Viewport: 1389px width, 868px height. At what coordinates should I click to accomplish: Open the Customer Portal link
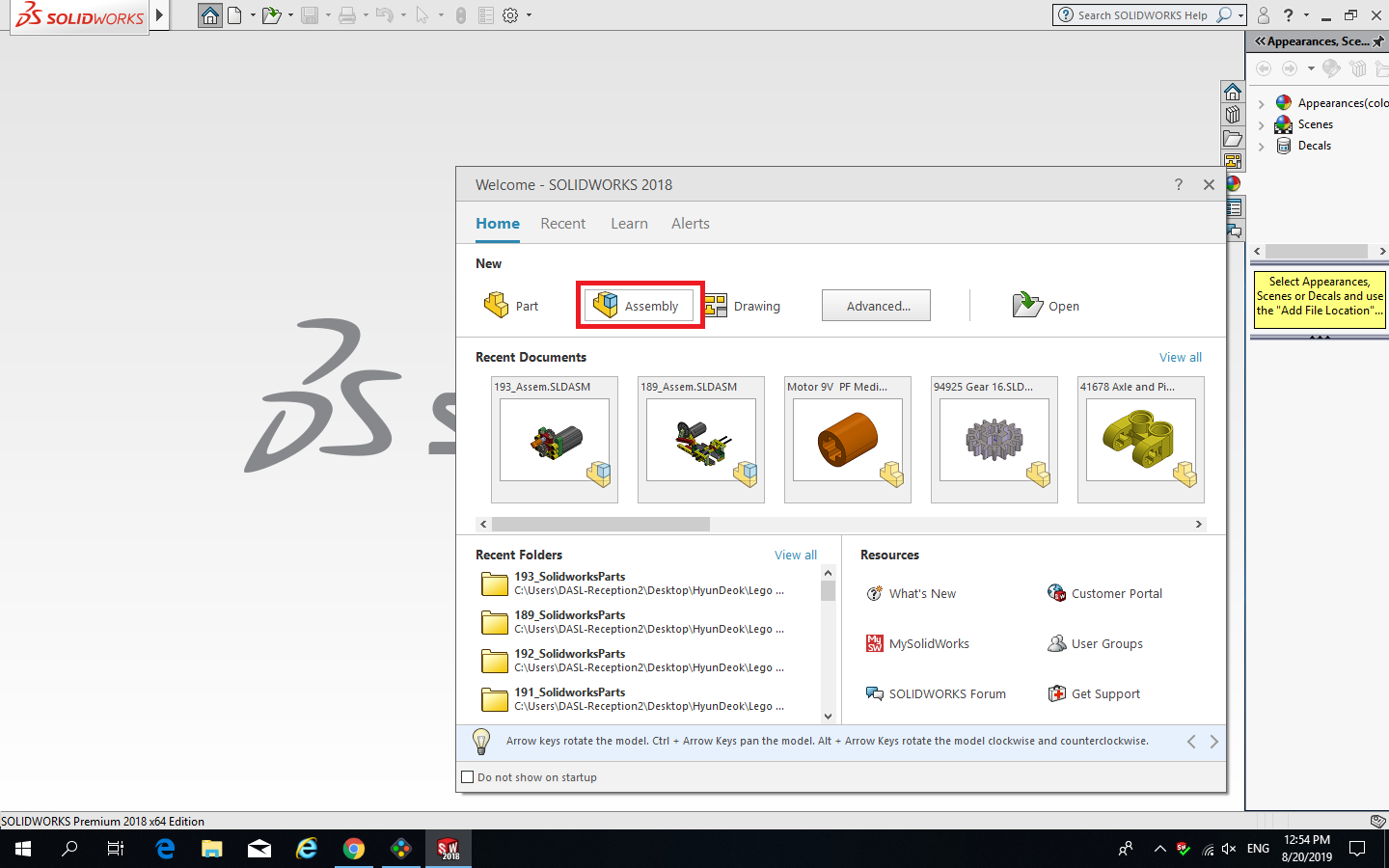click(x=1104, y=593)
